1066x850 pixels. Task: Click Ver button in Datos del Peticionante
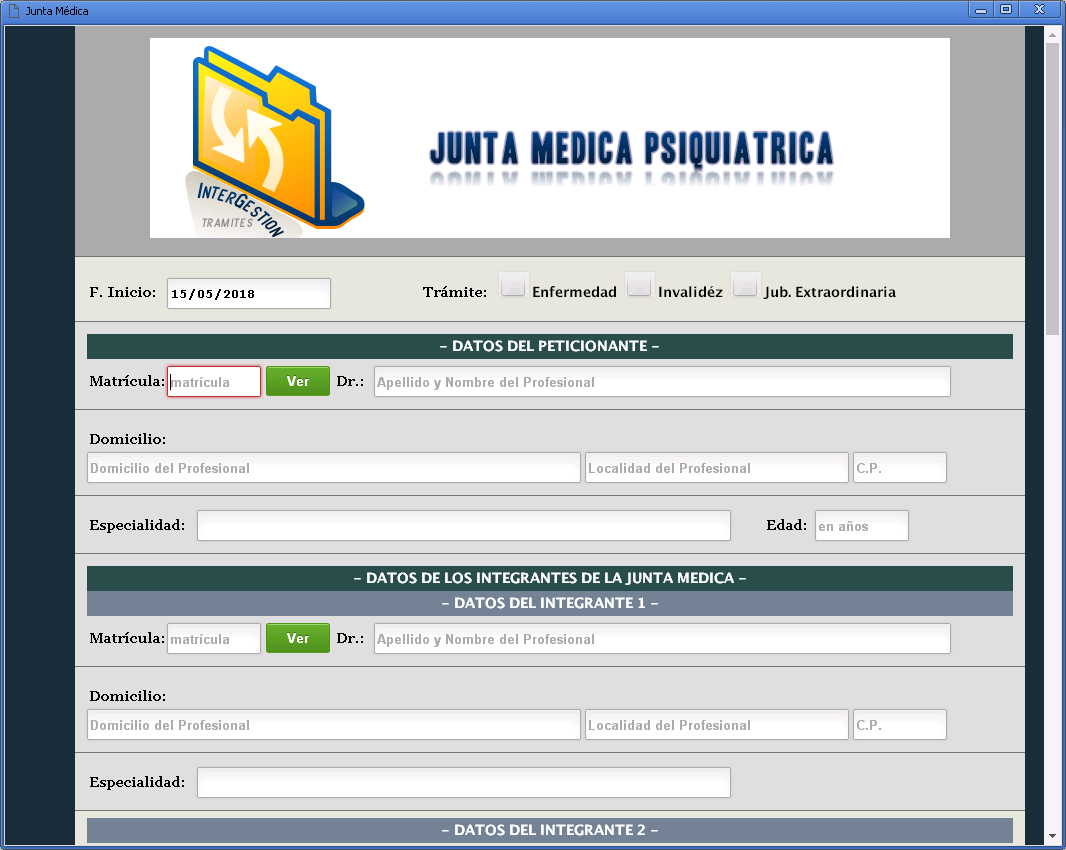click(298, 381)
